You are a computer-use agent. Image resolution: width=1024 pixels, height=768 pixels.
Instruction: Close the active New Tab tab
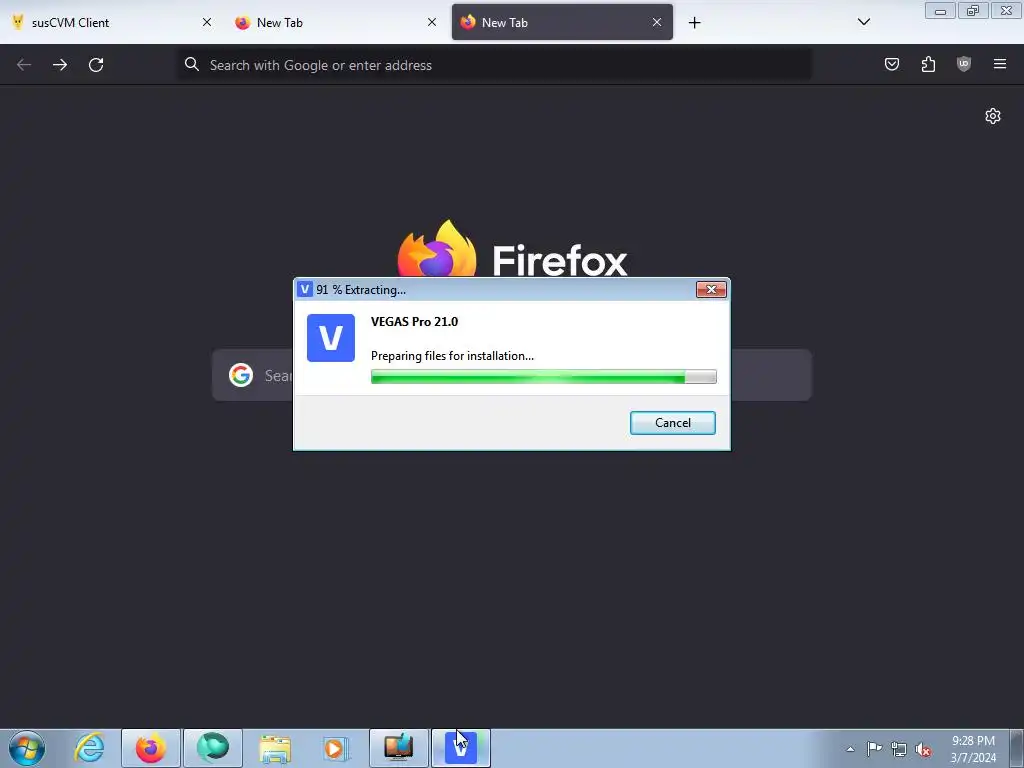(657, 22)
